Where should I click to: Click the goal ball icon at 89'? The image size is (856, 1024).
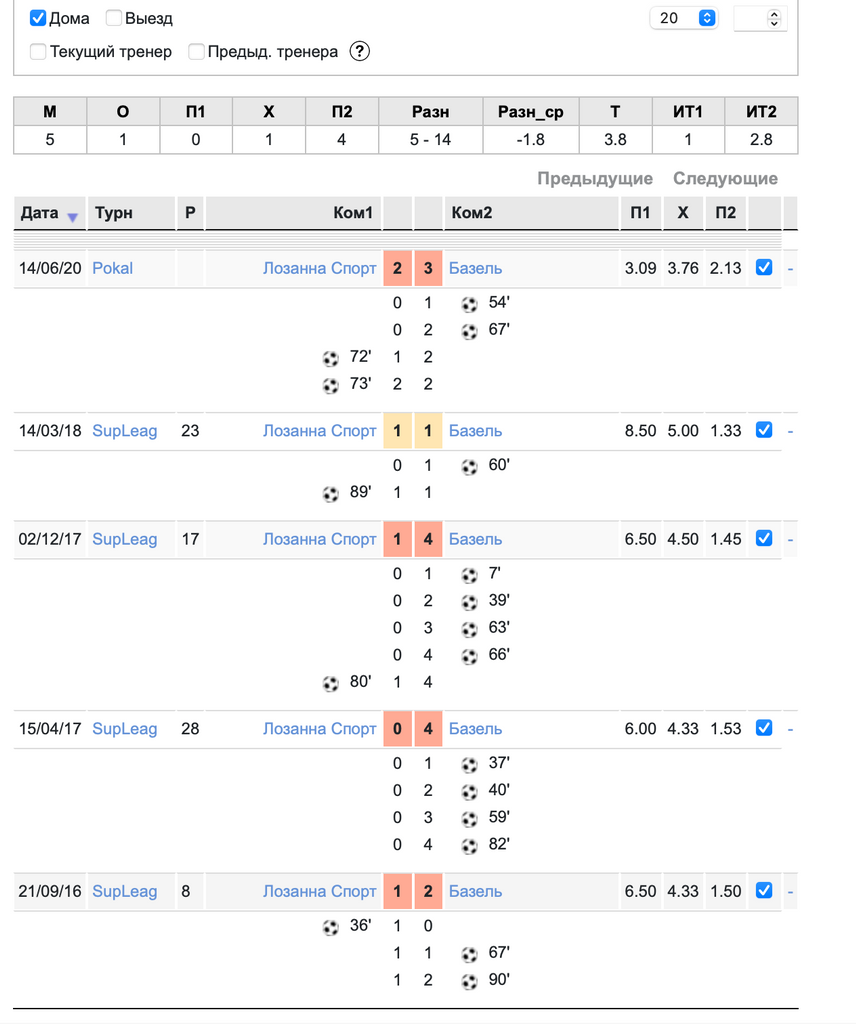tap(330, 494)
